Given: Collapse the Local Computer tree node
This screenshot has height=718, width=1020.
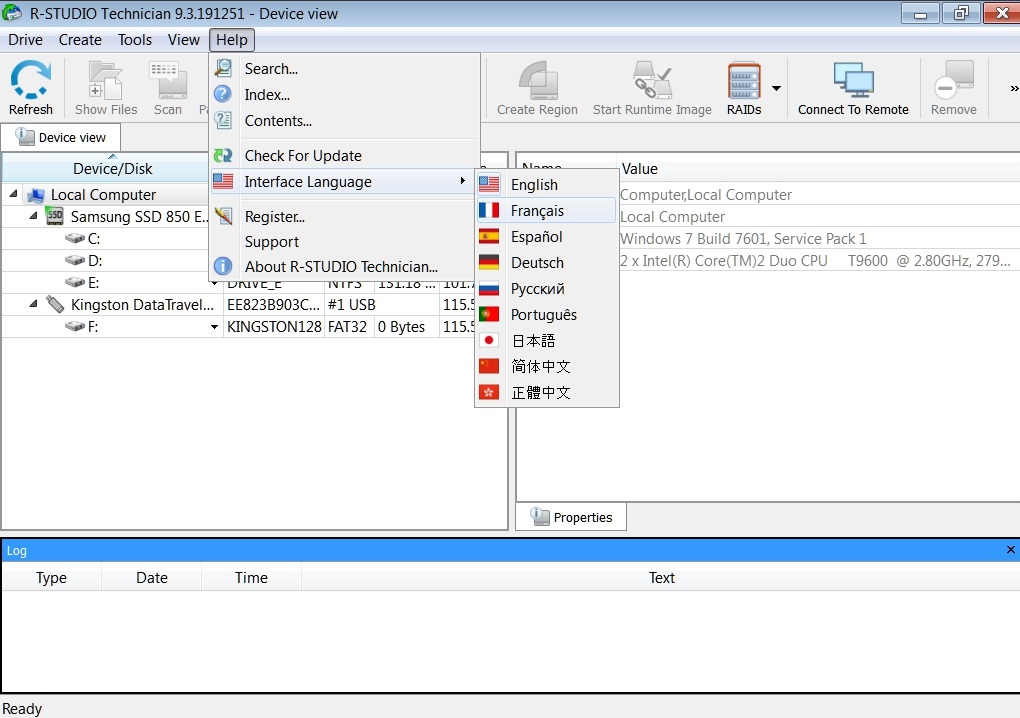Looking at the screenshot, I should pos(13,194).
